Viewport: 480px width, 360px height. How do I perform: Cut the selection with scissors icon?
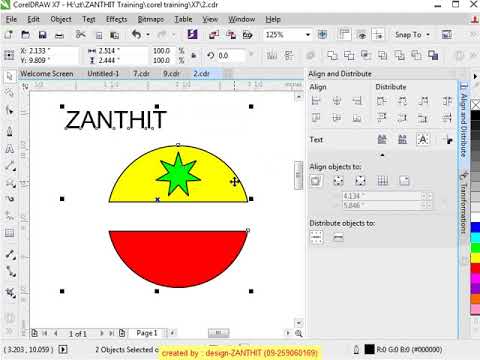tap(80, 34)
